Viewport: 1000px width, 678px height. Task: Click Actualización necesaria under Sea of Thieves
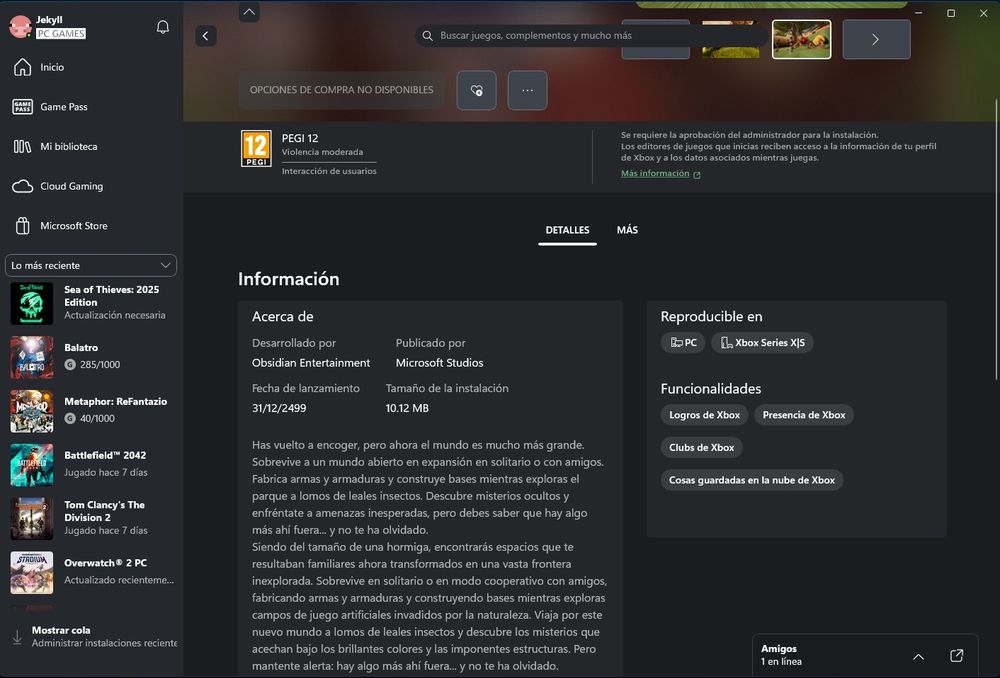[115, 315]
